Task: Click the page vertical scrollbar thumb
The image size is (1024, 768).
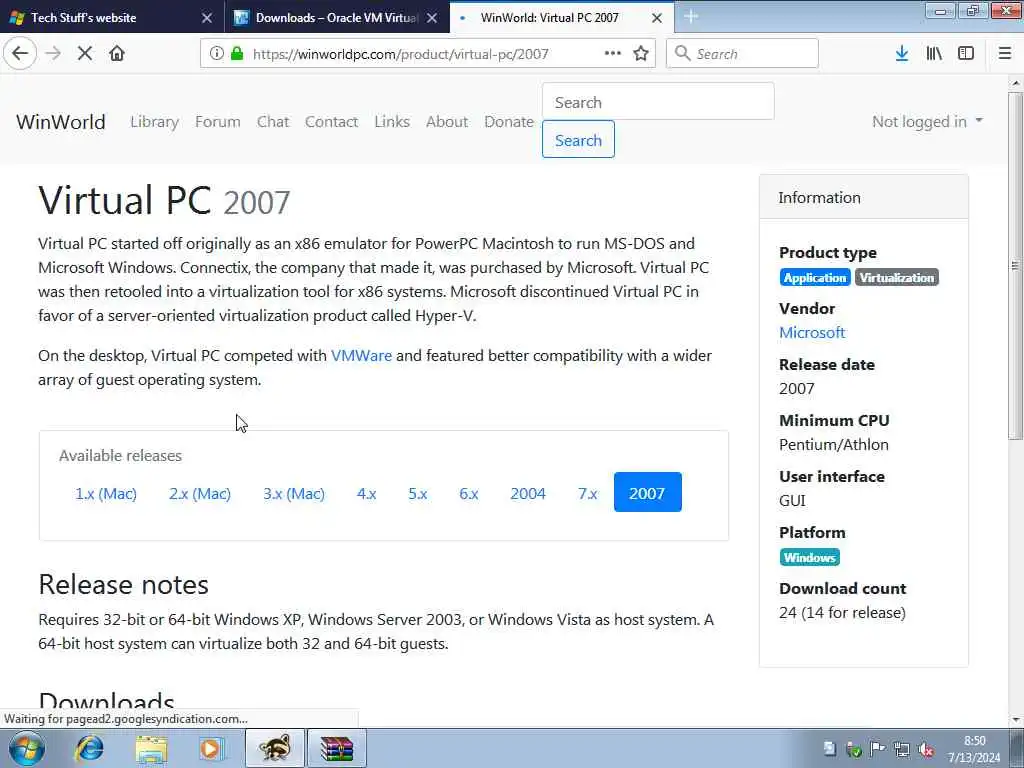Action: click(x=1015, y=265)
